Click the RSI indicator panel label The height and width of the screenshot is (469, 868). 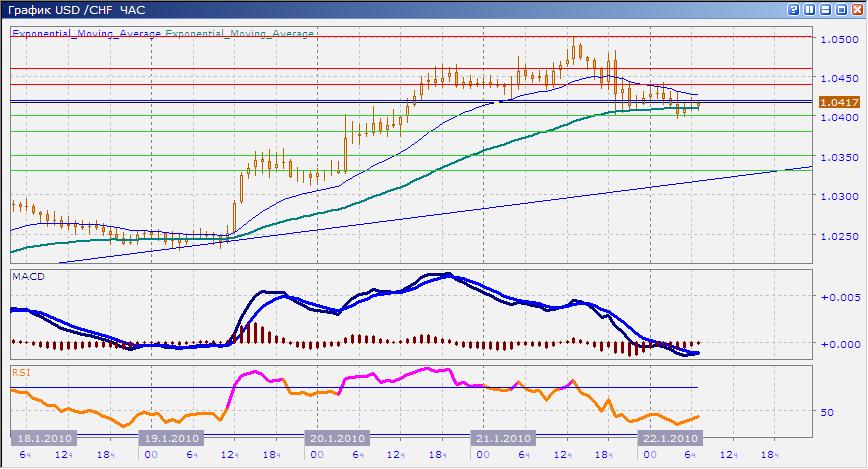click(x=20, y=371)
